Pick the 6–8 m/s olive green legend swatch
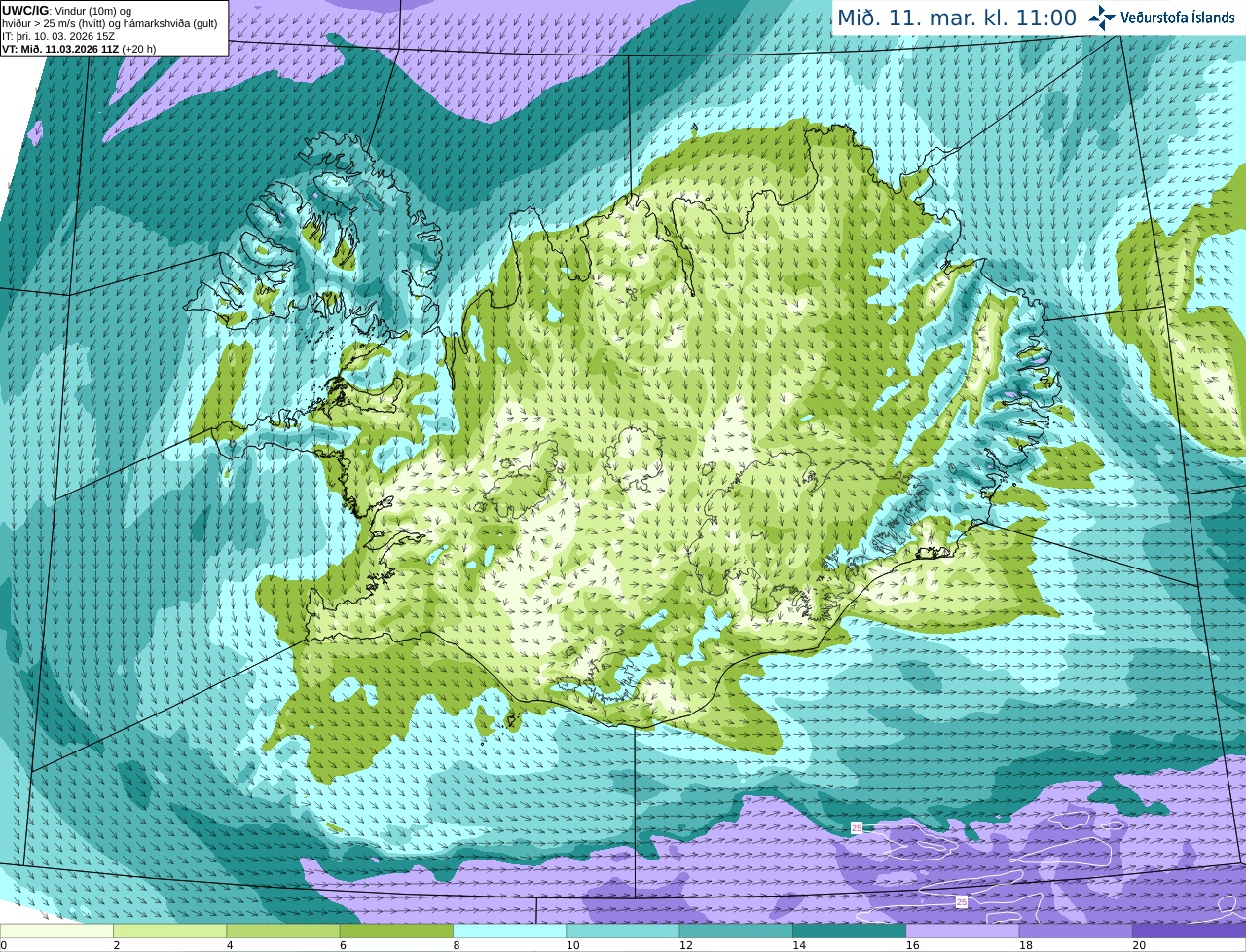The height and width of the screenshot is (952, 1246). pyautogui.click(x=396, y=931)
